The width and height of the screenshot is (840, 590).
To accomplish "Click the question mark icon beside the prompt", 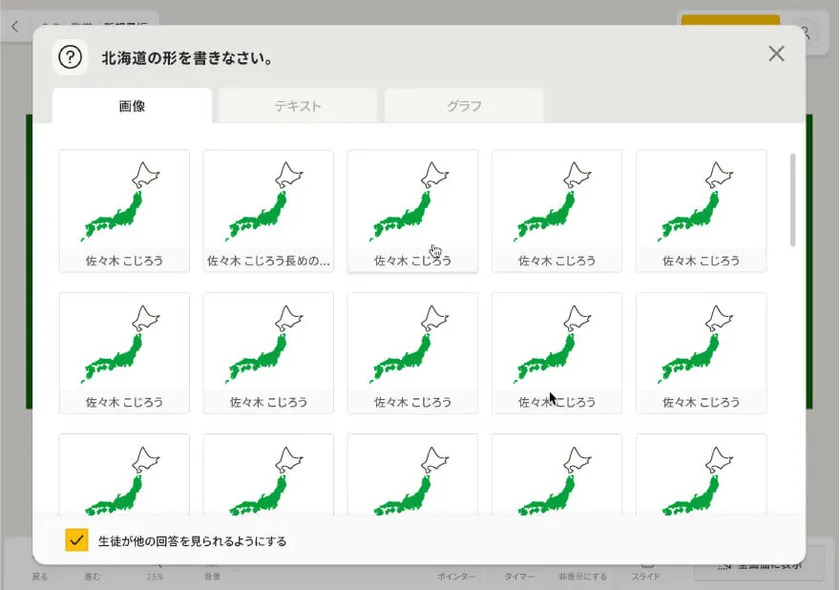I will click(70, 57).
